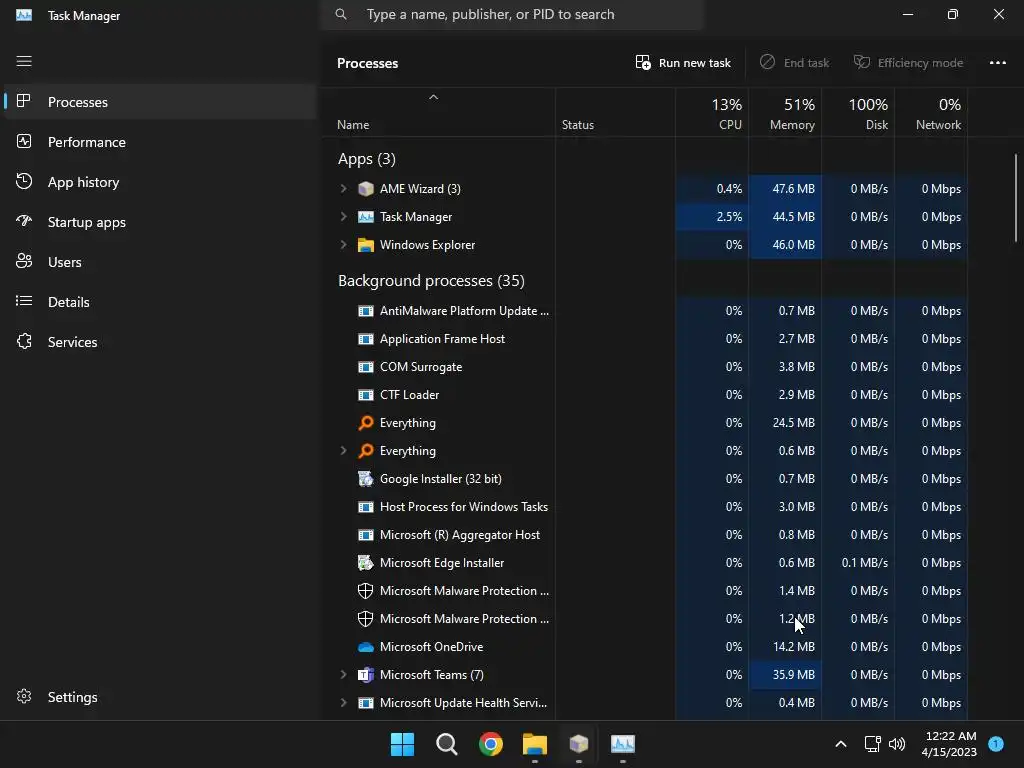Click the Processes sidebar icon
The image size is (1024, 768).
tap(24, 101)
